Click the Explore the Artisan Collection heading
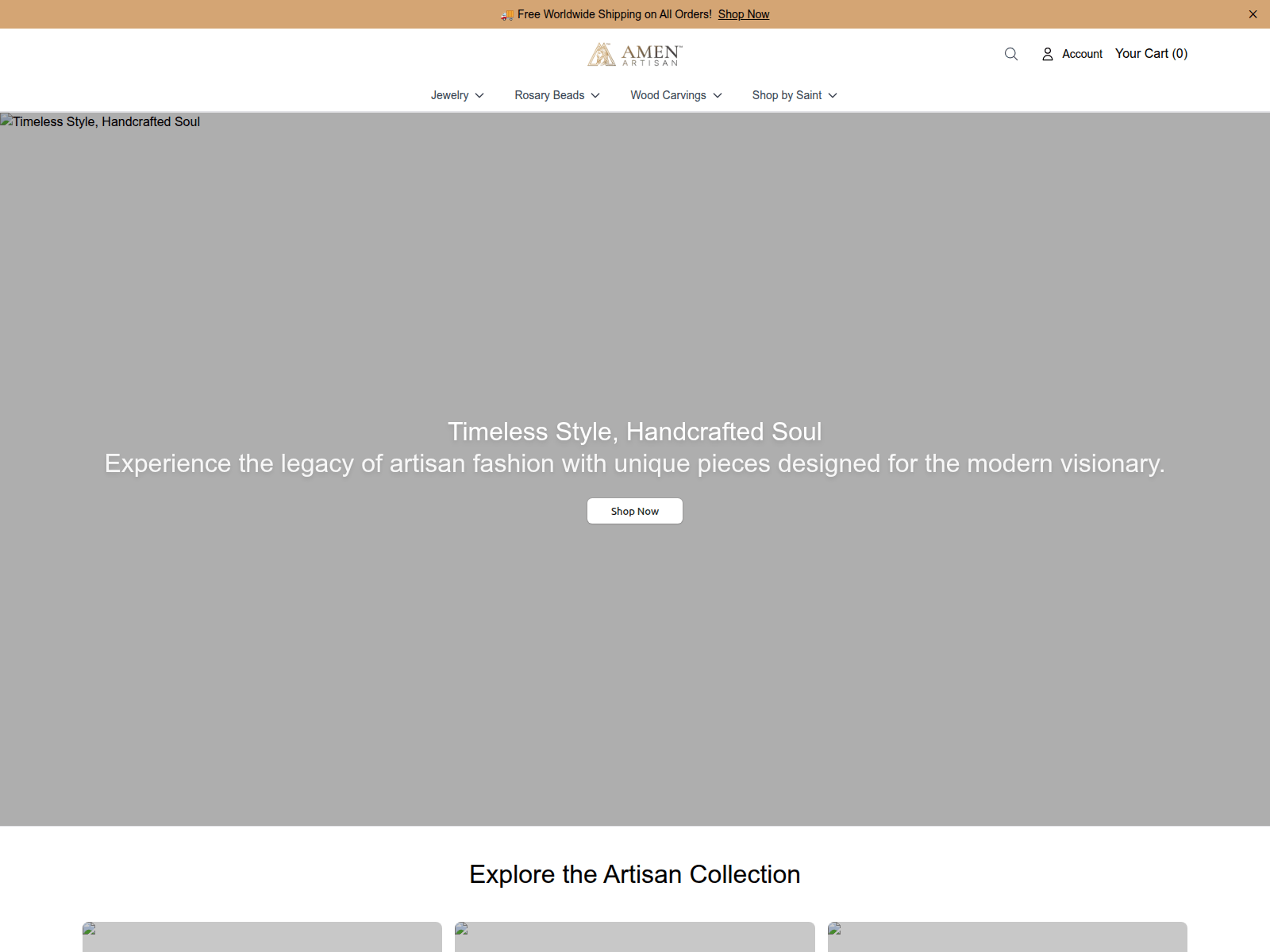This screenshot has height=952, width=1270. click(x=635, y=874)
